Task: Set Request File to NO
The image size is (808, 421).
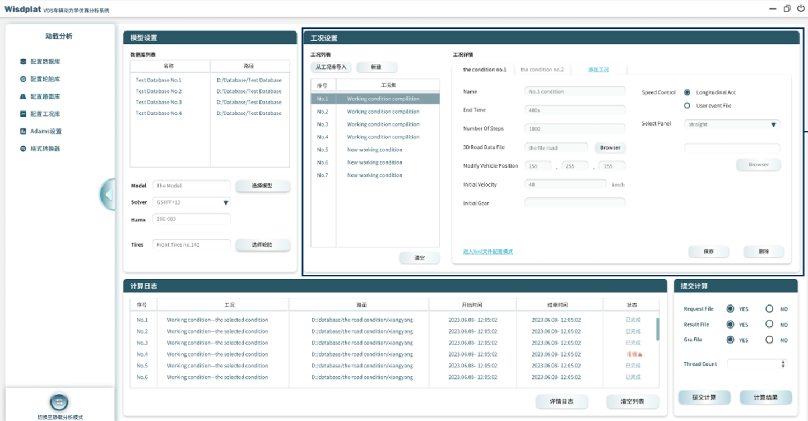Action: [769, 309]
